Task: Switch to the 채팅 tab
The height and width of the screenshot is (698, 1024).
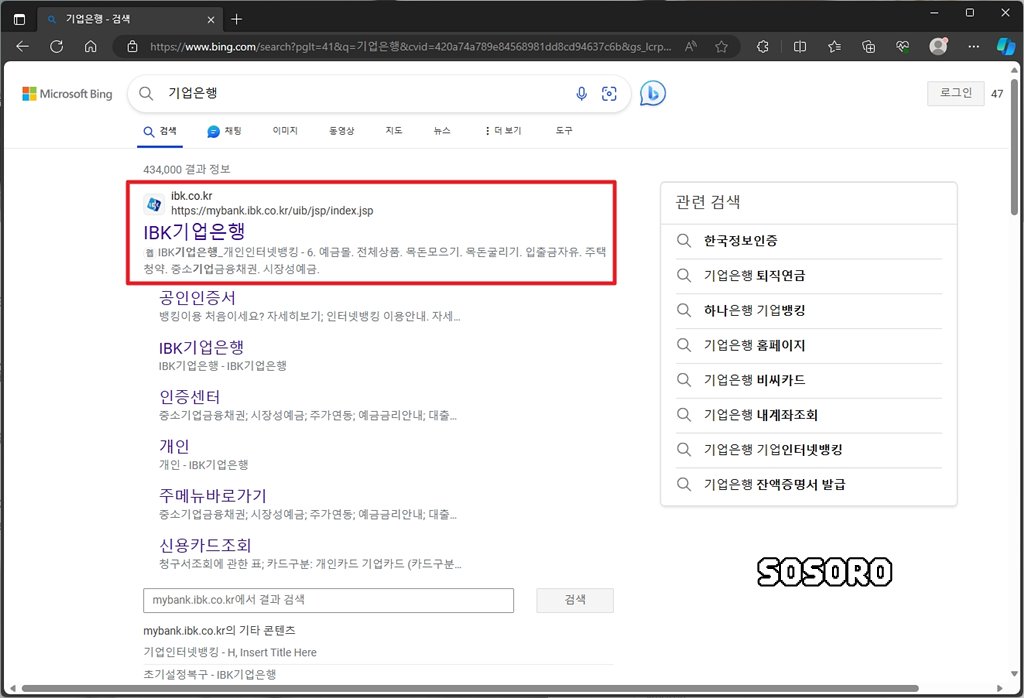Action: [x=225, y=131]
